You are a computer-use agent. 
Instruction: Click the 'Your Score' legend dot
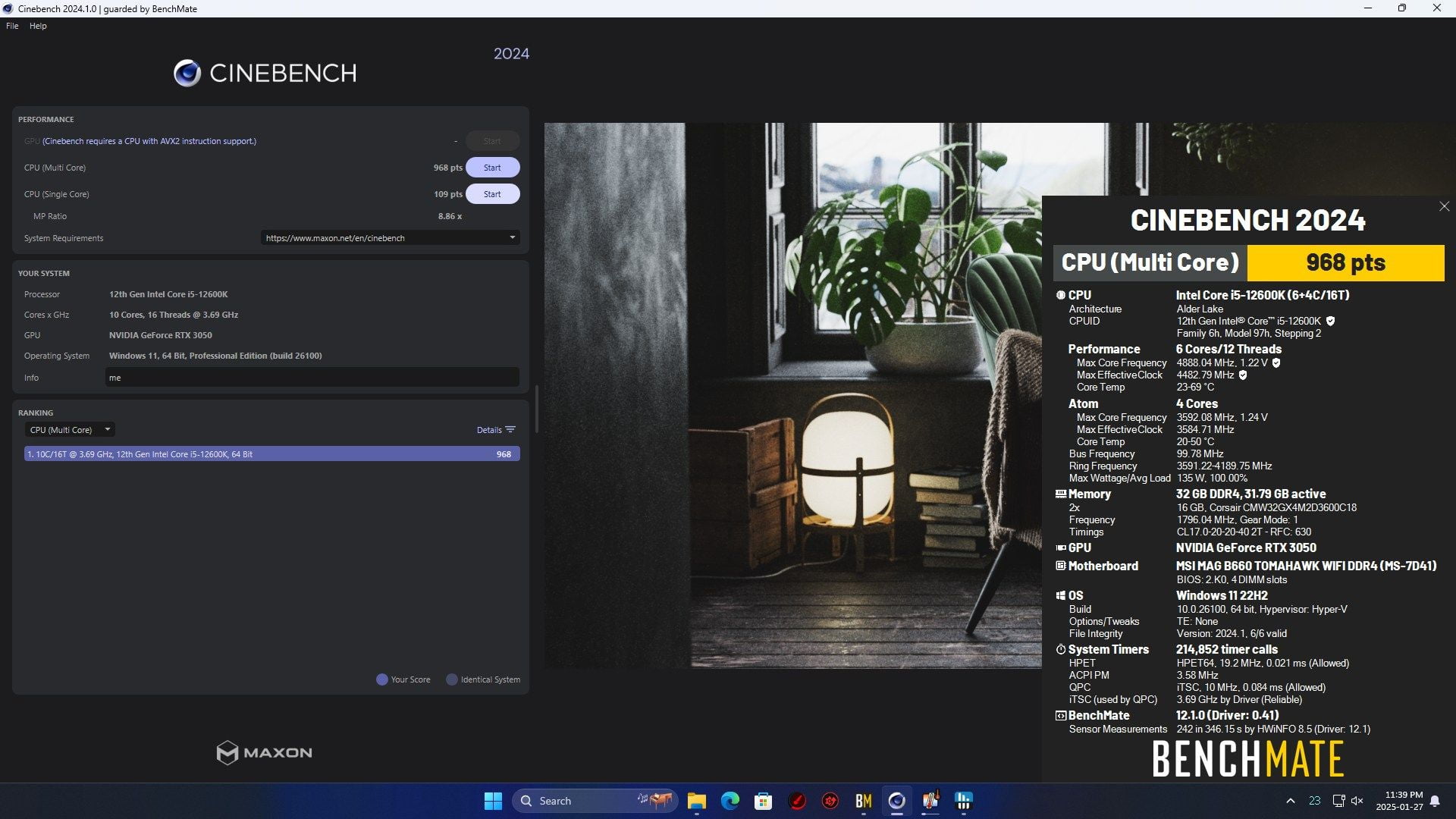pyautogui.click(x=382, y=679)
